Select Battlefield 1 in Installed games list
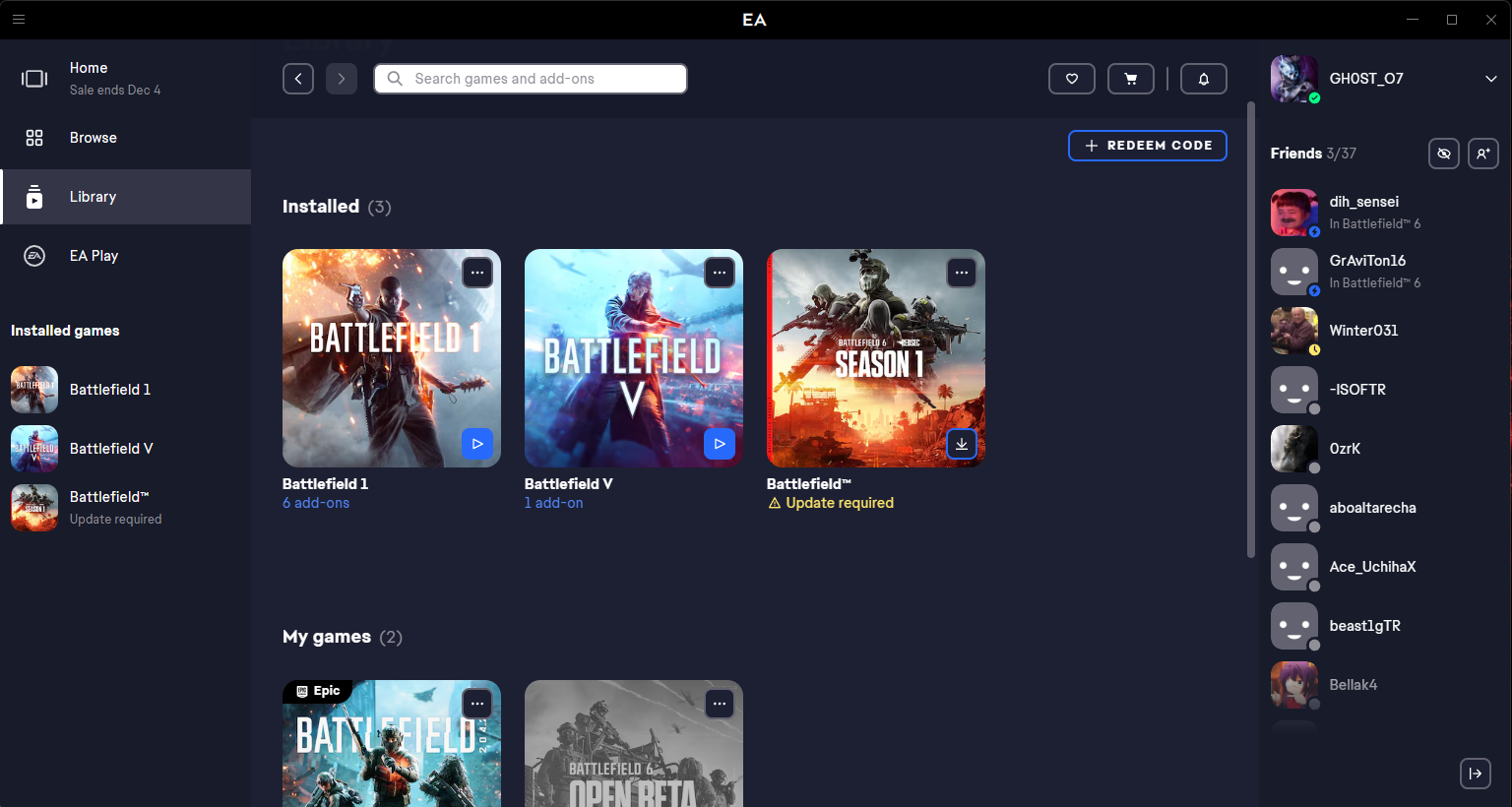Viewport: 1512px width, 807px height. click(126, 390)
